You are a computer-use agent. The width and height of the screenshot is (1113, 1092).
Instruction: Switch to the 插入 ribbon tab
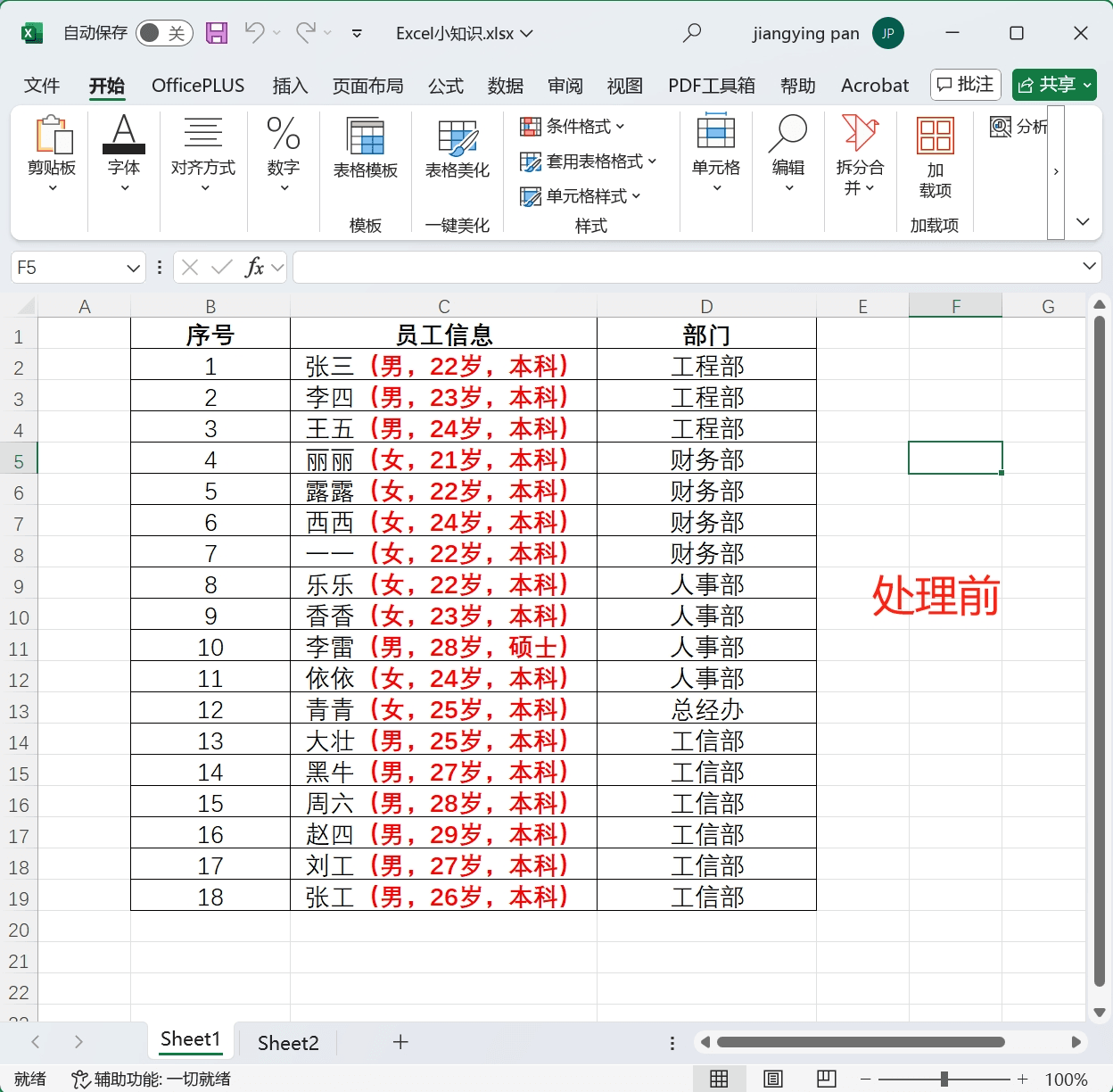pyautogui.click(x=290, y=86)
